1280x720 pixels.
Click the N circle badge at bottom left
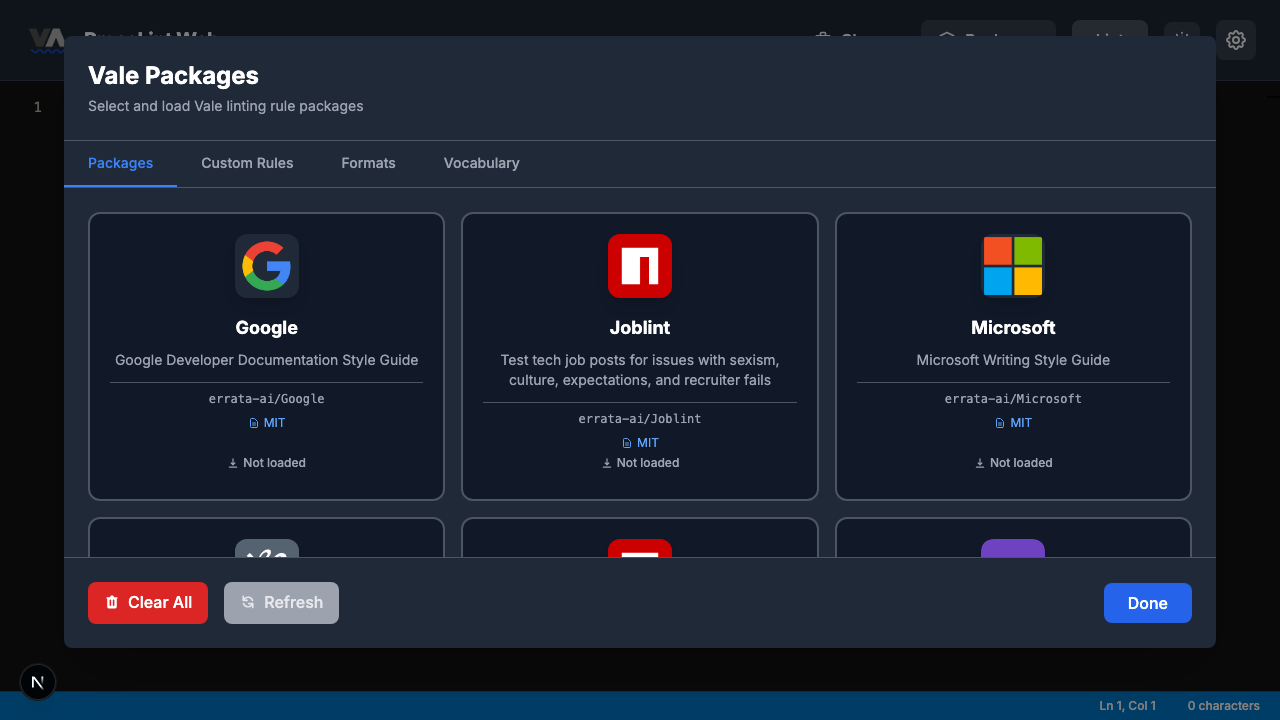pos(38,682)
